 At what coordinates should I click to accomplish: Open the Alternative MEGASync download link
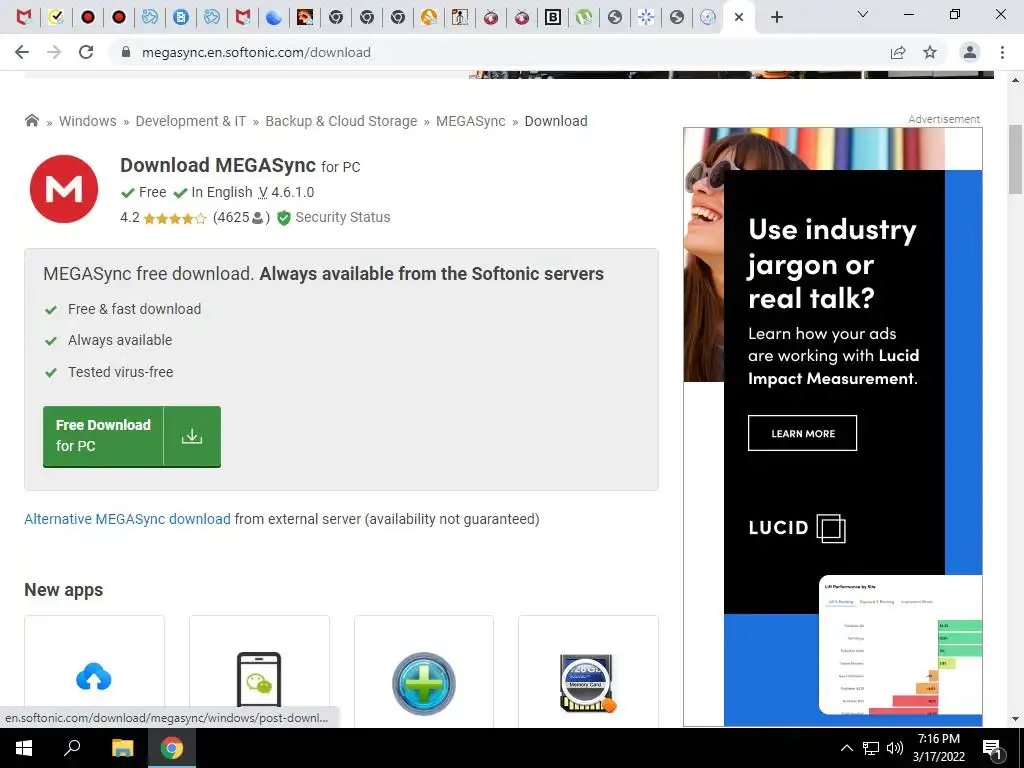pyautogui.click(x=127, y=519)
